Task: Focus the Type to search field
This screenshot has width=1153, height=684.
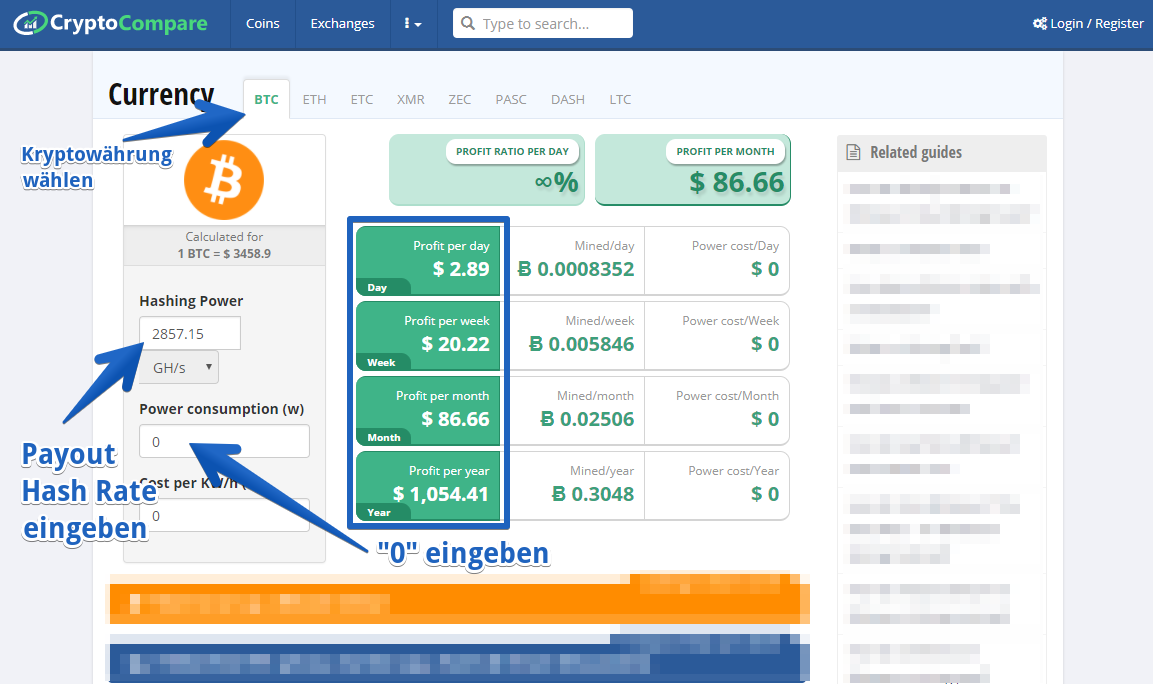Action: click(543, 24)
